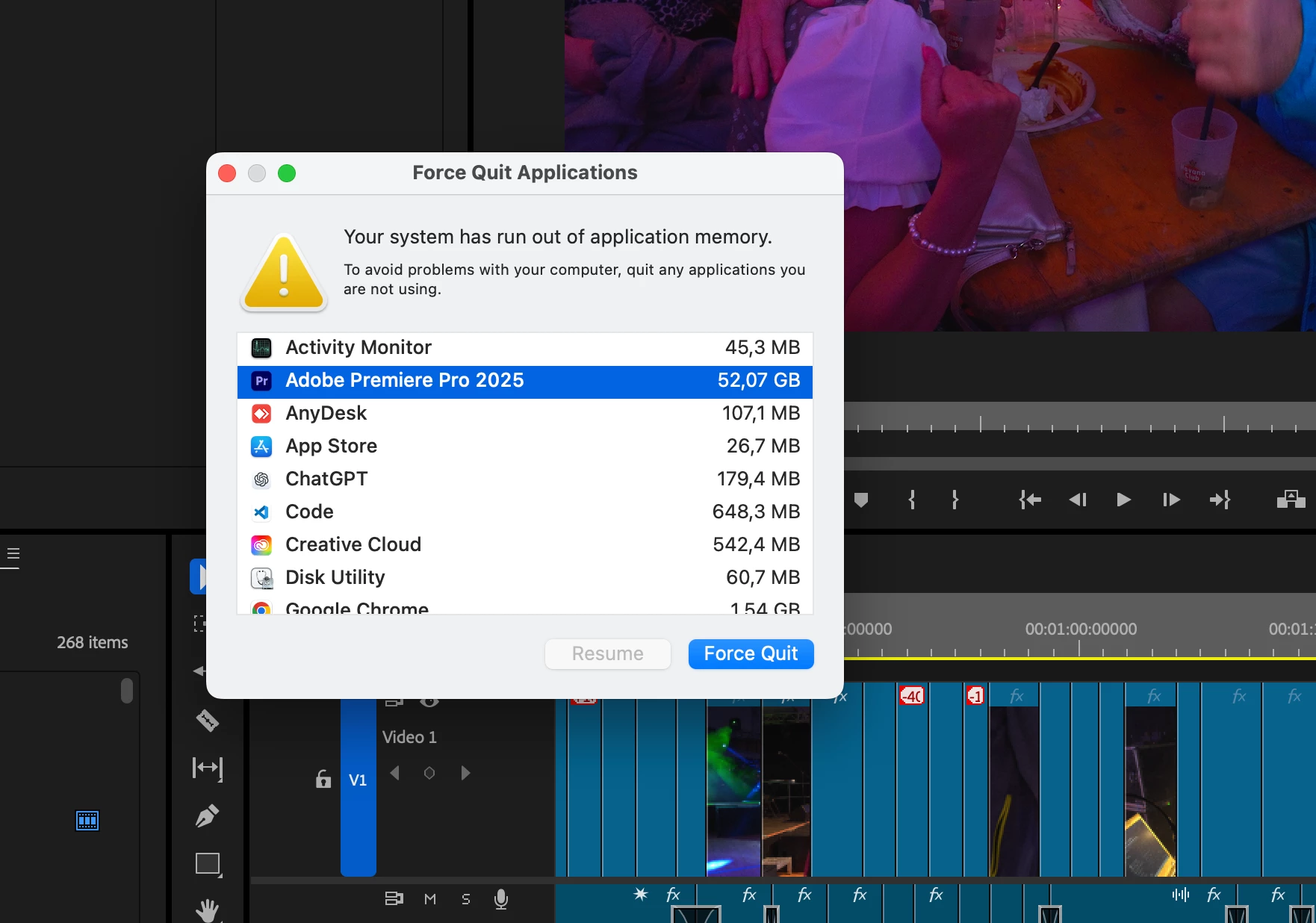The image size is (1316, 923).
Task: Mark In point in Program Monitor
Action: click(912, 500)
